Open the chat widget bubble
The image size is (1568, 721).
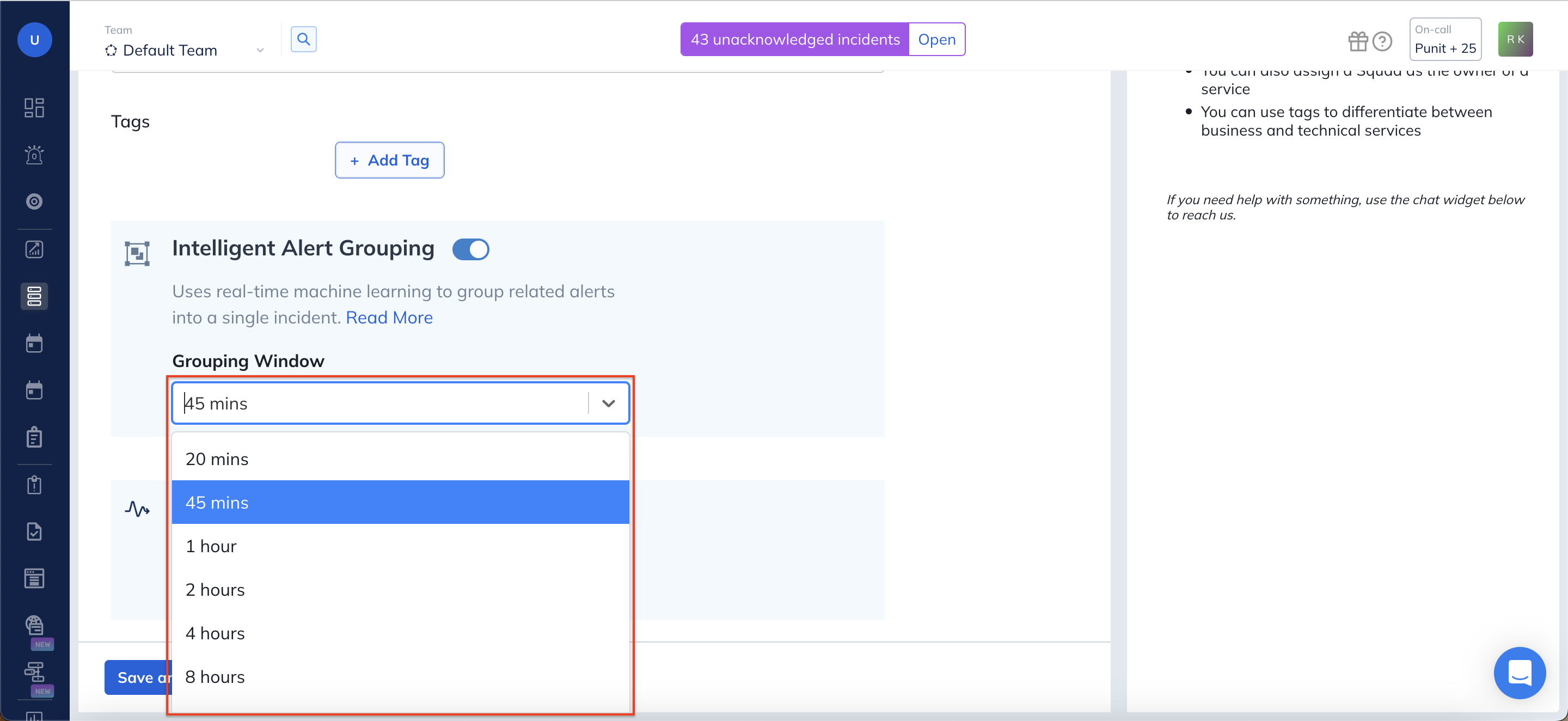[x=1520, y=673]
